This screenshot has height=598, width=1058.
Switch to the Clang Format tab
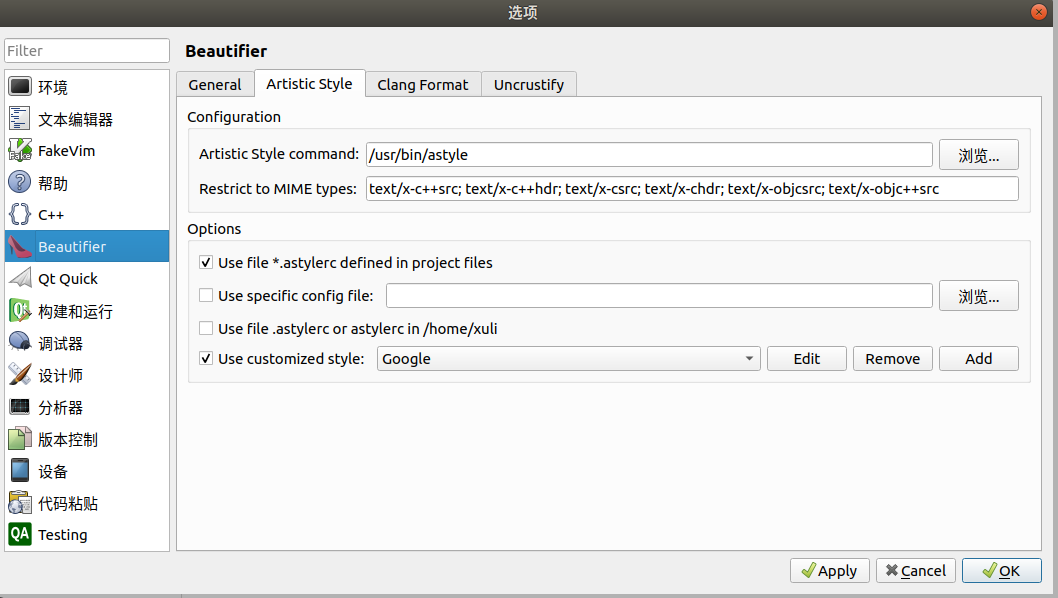click(422, 84)
